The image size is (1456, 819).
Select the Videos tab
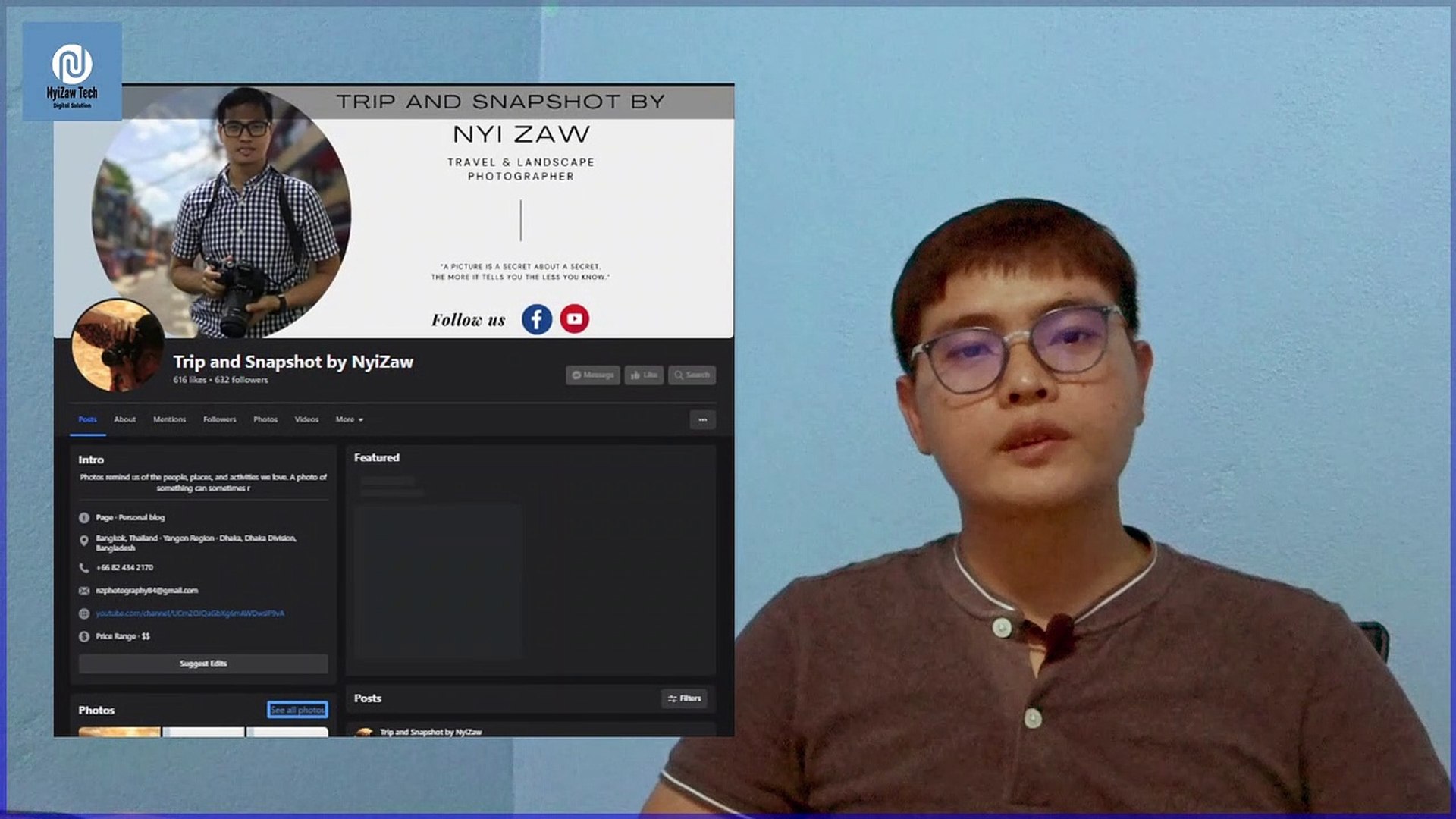[x=306, y=419]
